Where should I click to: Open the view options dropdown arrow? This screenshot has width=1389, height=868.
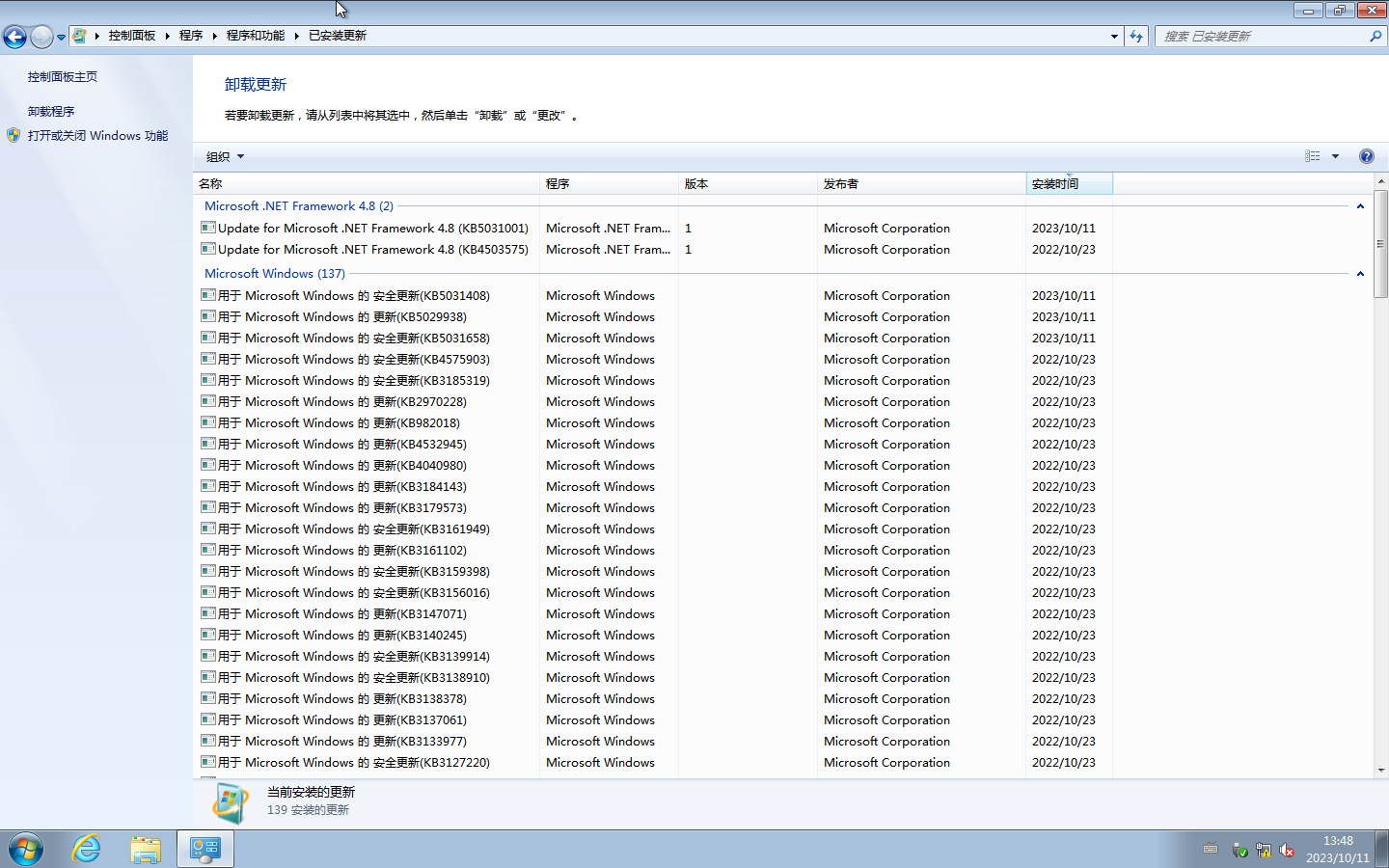1335,156
